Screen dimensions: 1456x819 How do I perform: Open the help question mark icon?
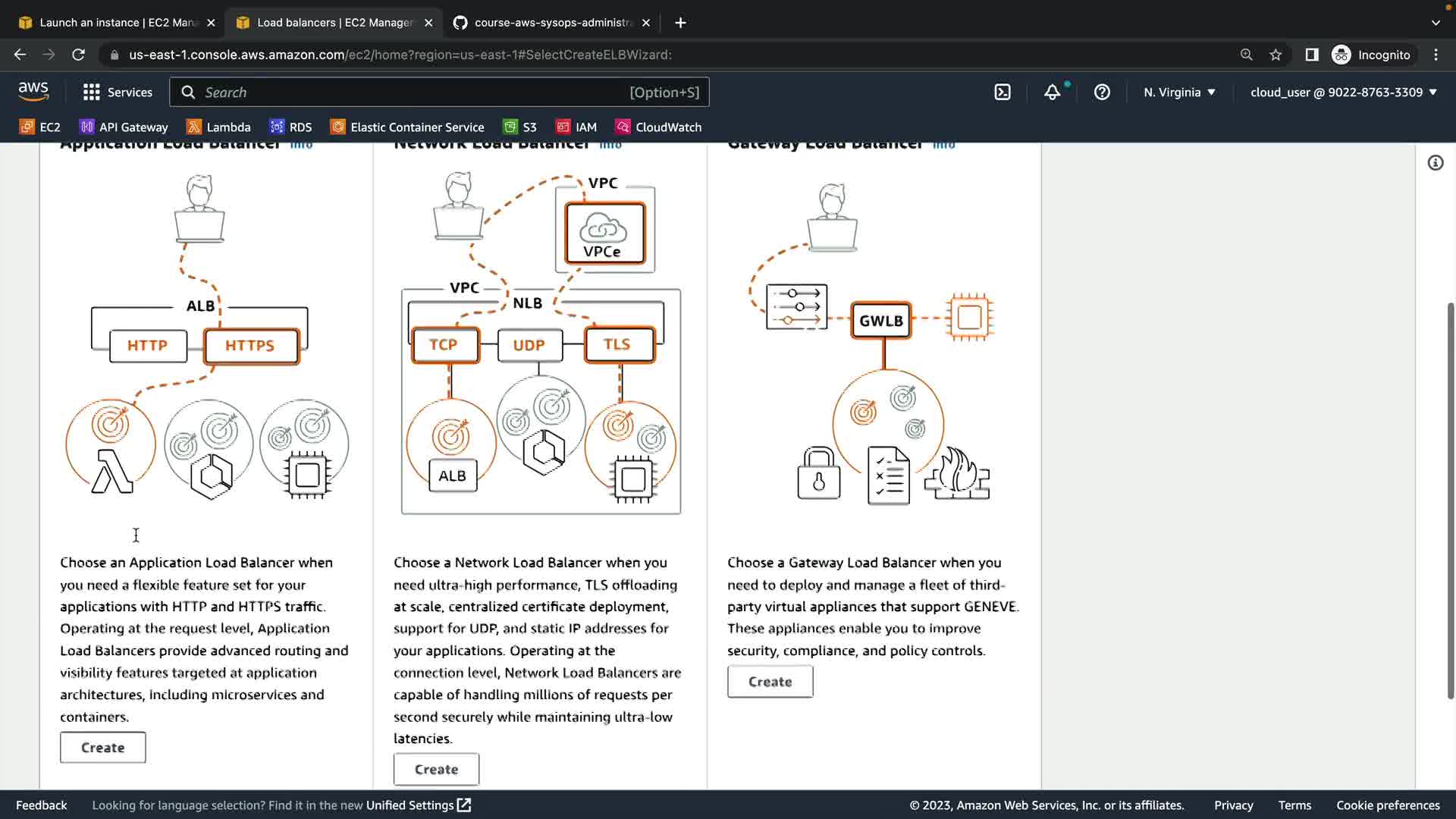pos(1102,93)
